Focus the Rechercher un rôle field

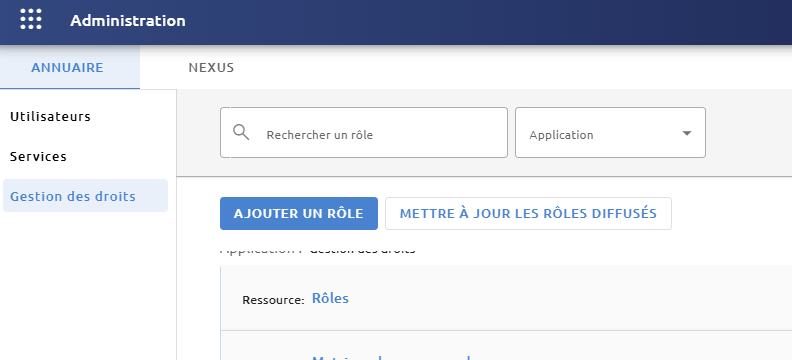pos(364,132)
